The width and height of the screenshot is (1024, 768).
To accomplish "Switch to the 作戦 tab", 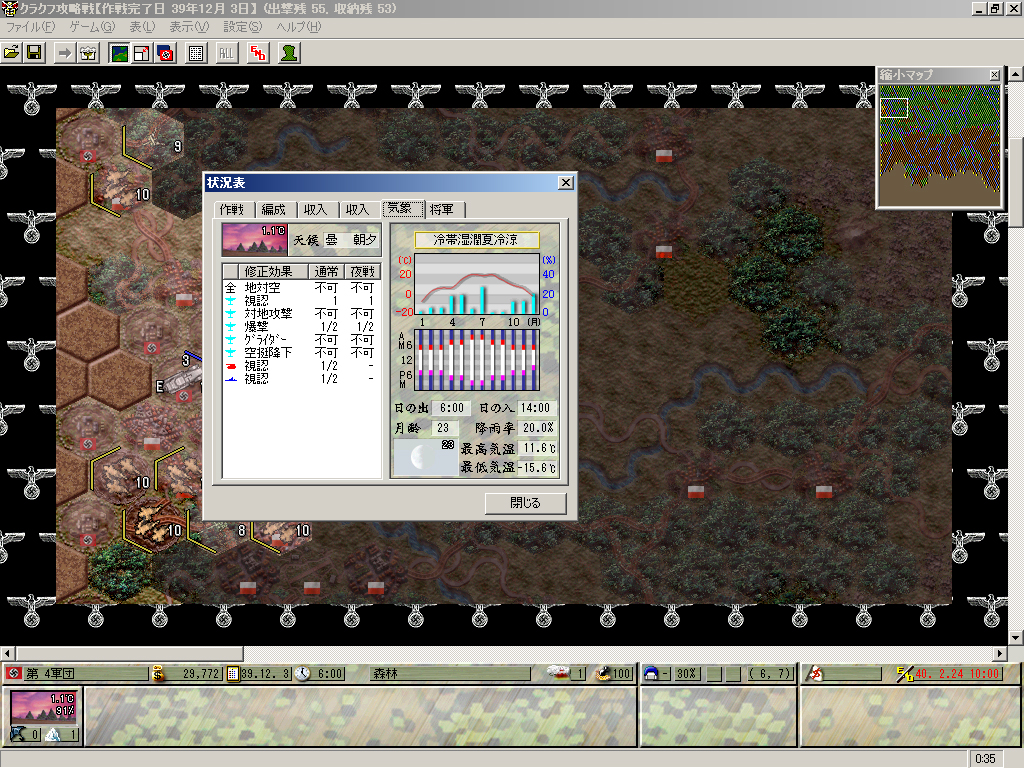I will (231, 209).
